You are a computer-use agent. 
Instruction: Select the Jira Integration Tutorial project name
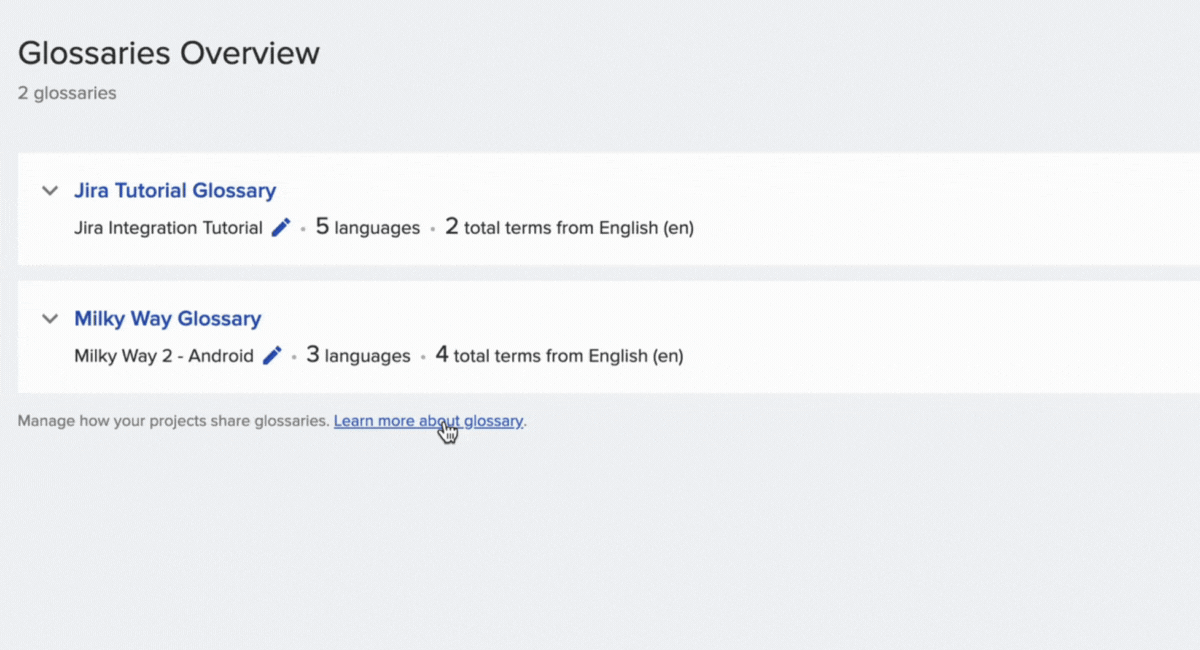[x=168, y=228]
